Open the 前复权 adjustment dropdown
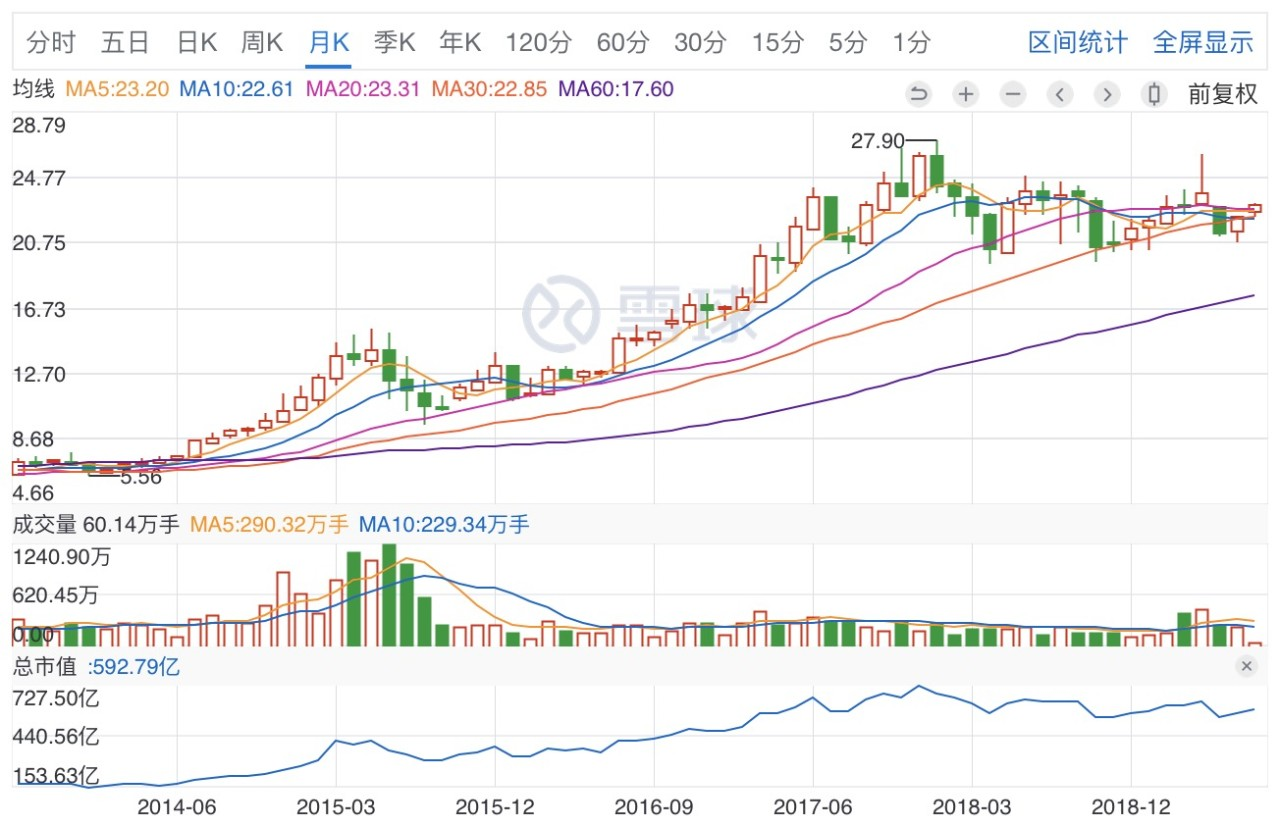Image resolution: width=1280 pixels, height=826 pixels. 1222,94
